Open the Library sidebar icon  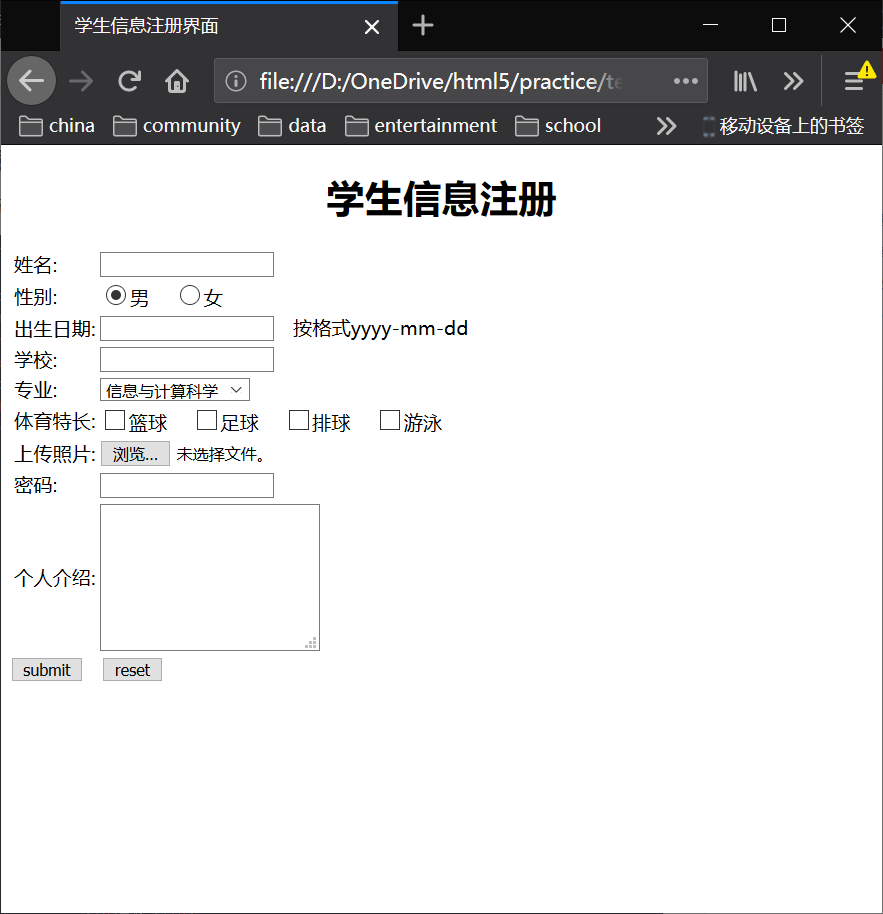(744, 81)
